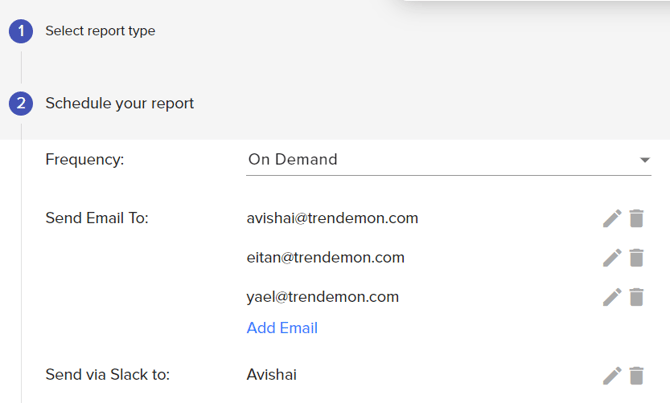Delete the Avishai Slack recipient

(637, 376)
